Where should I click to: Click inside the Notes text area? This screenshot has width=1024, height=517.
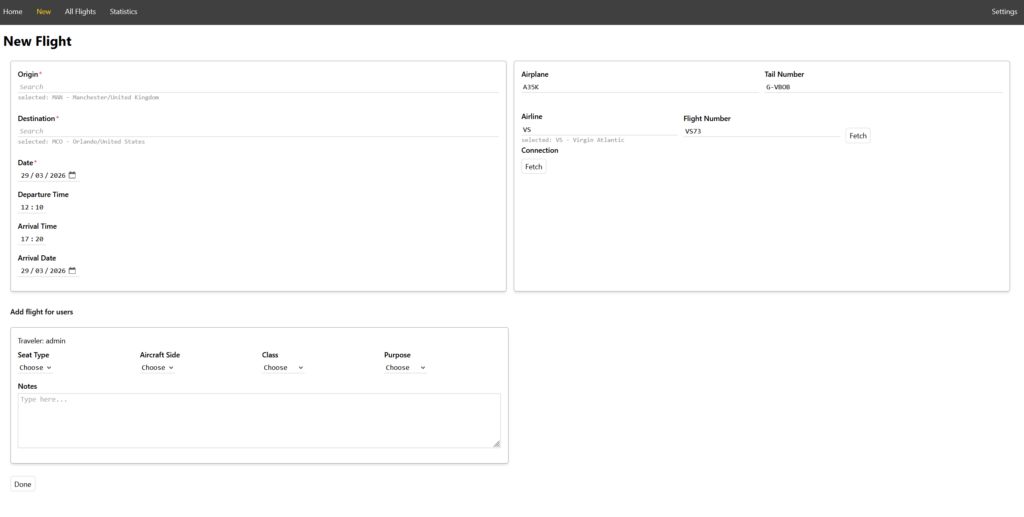[x=259, y=420]
